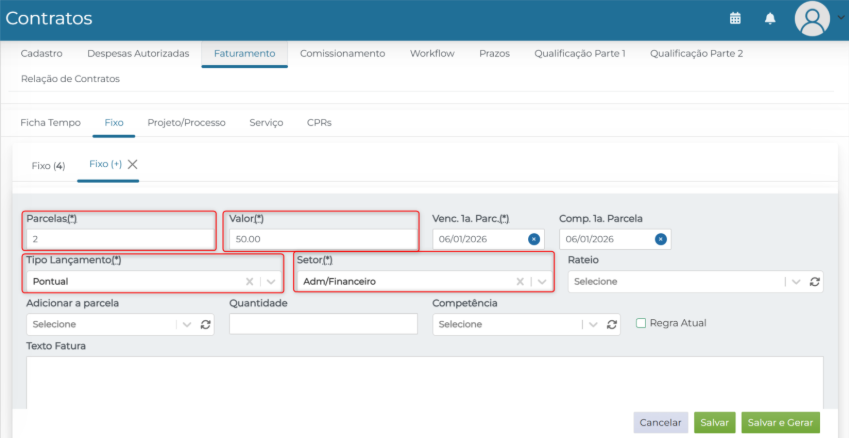Focus the Valor input field
849x438 pixels.
pos(323,239)
